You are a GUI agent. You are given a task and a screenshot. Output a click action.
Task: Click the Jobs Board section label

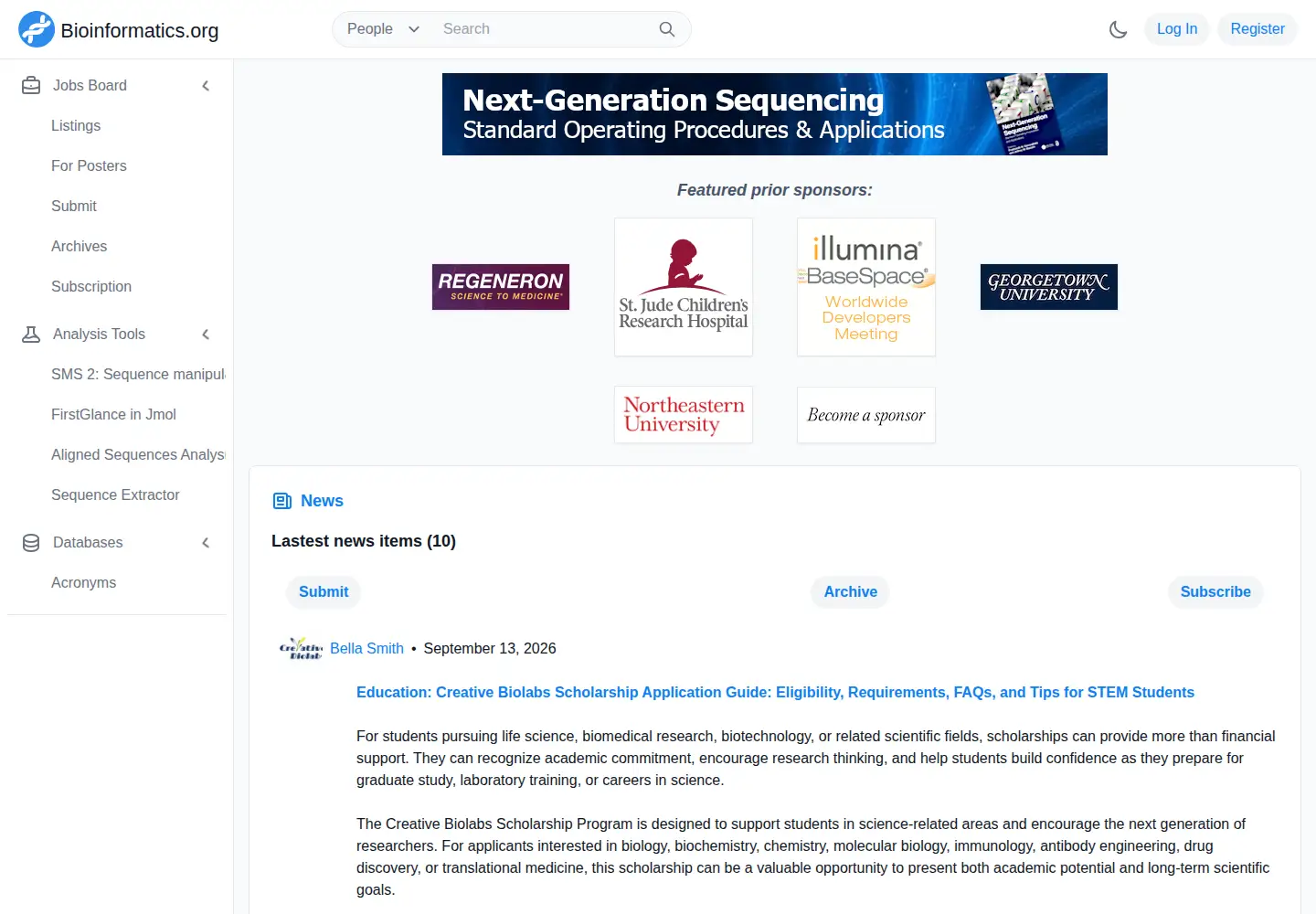tap(90, 85)
